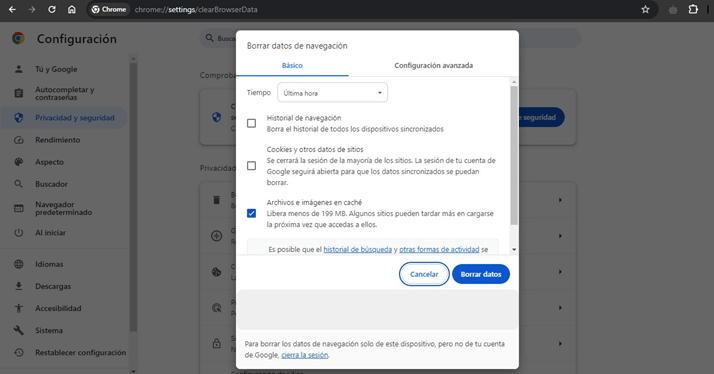This screenshot has width=714, height=374.
Task: Click the cierra la sesión link
Action: tap(305, 355)
